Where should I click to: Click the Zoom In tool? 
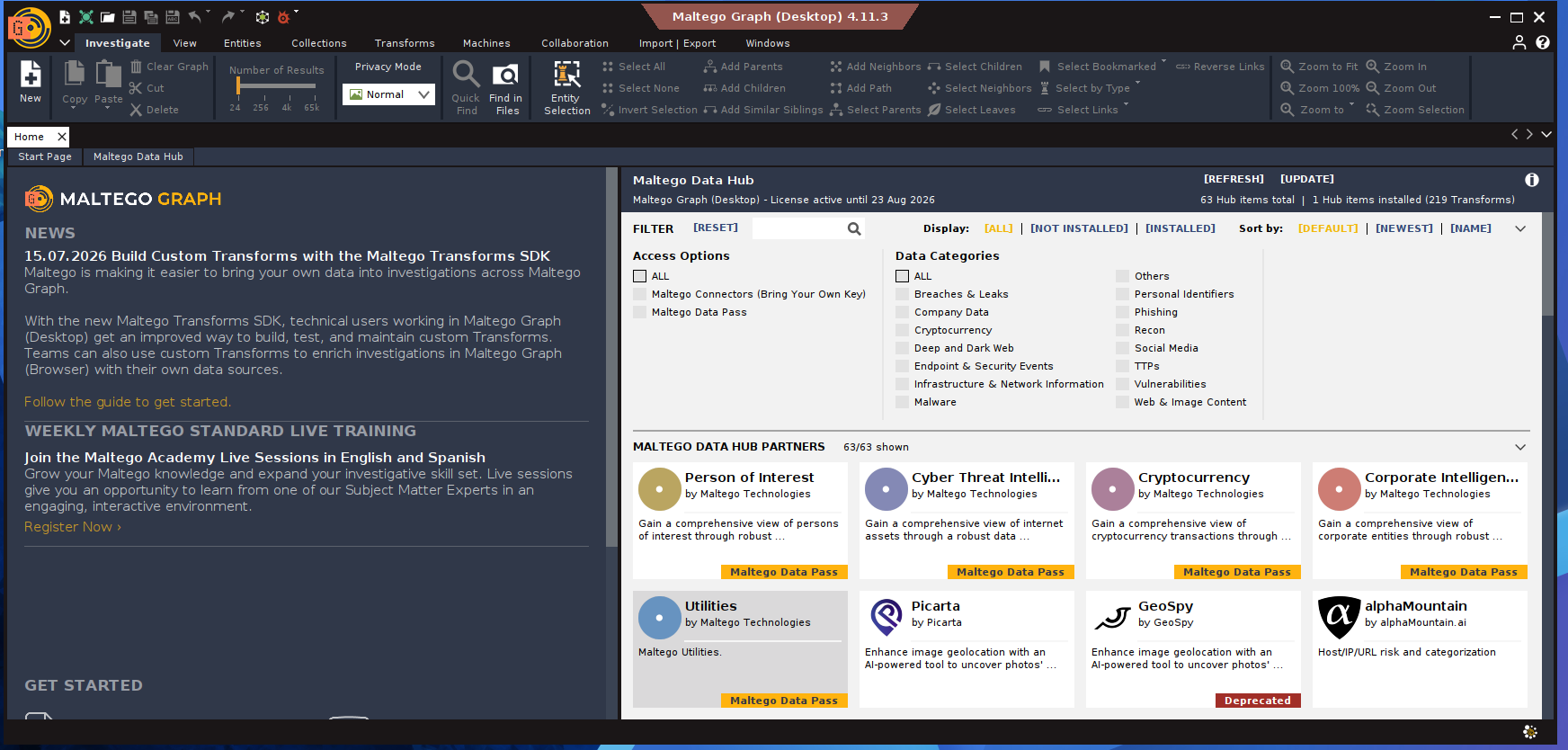[1396, 67]
